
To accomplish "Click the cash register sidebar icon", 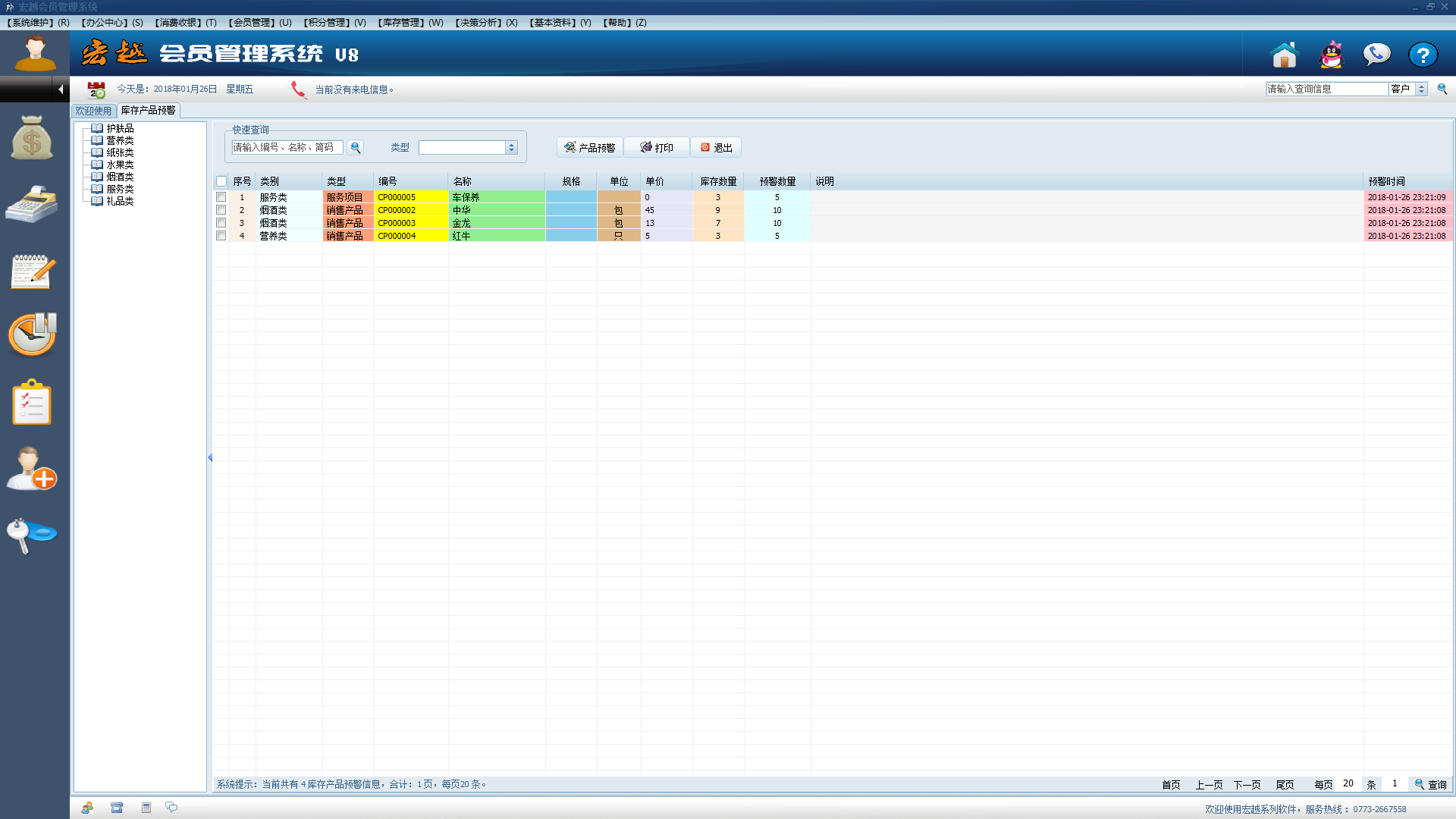I will coord(32,203).
